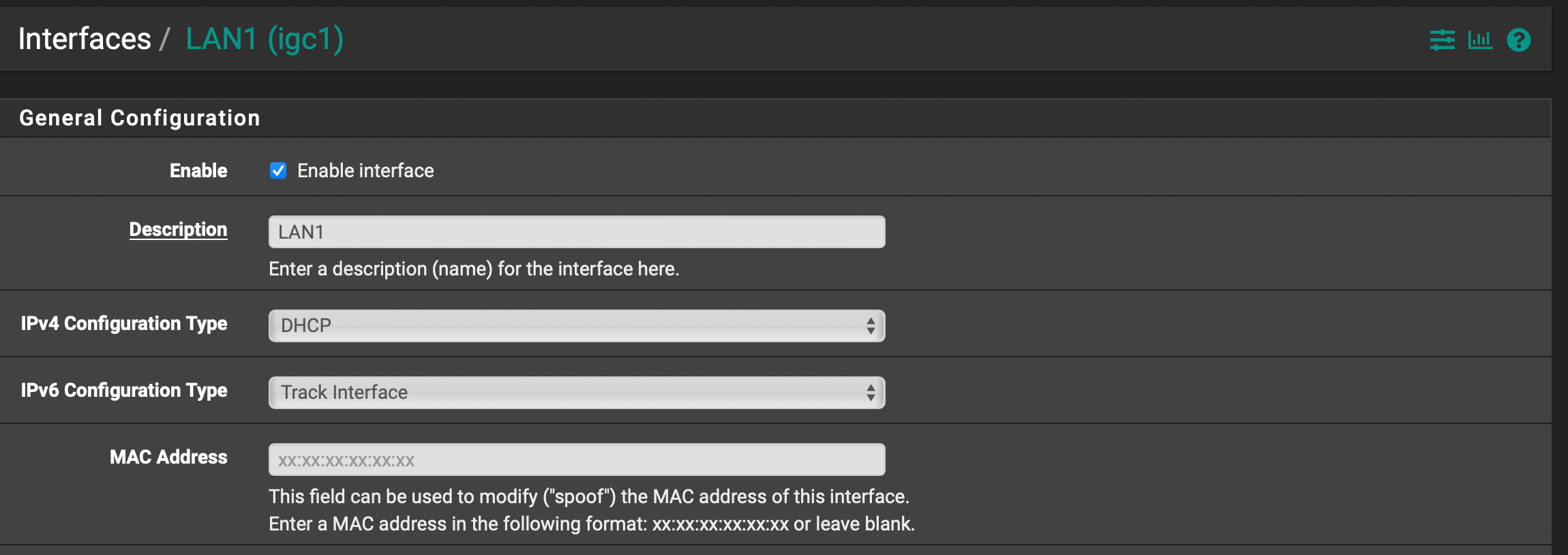Click the "Enable interface" checkbox label
Image resolution: width=1568 pixels, height=555 pixels.
coord(365,170)
